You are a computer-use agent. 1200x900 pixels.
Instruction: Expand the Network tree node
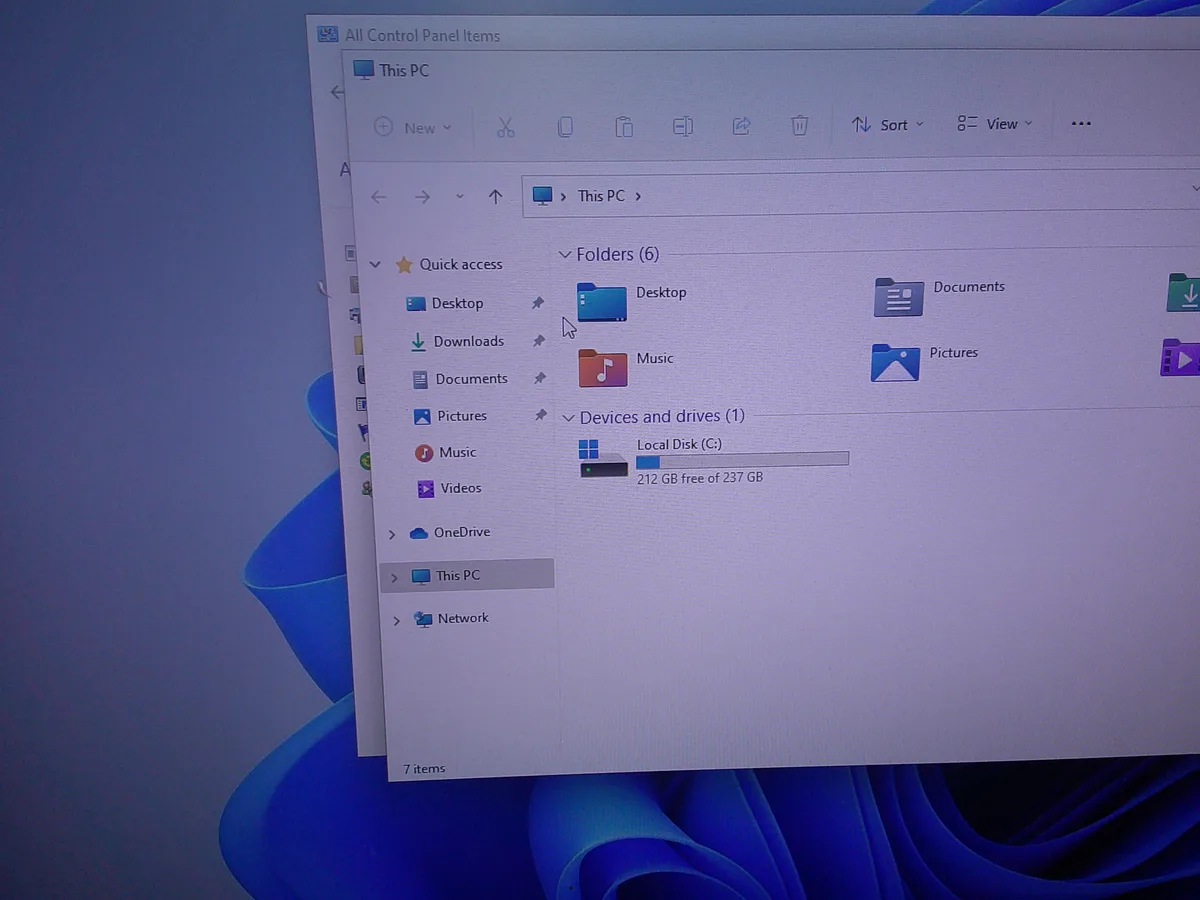point(396,620)
